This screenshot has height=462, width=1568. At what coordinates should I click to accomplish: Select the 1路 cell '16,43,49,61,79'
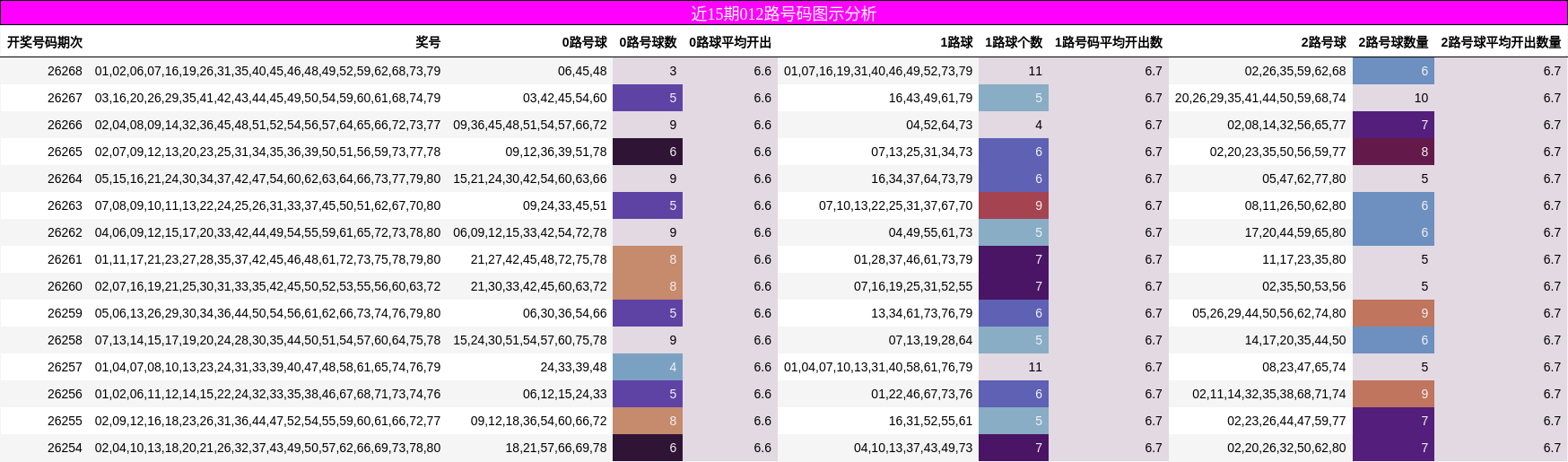click(x=930, y=98)
